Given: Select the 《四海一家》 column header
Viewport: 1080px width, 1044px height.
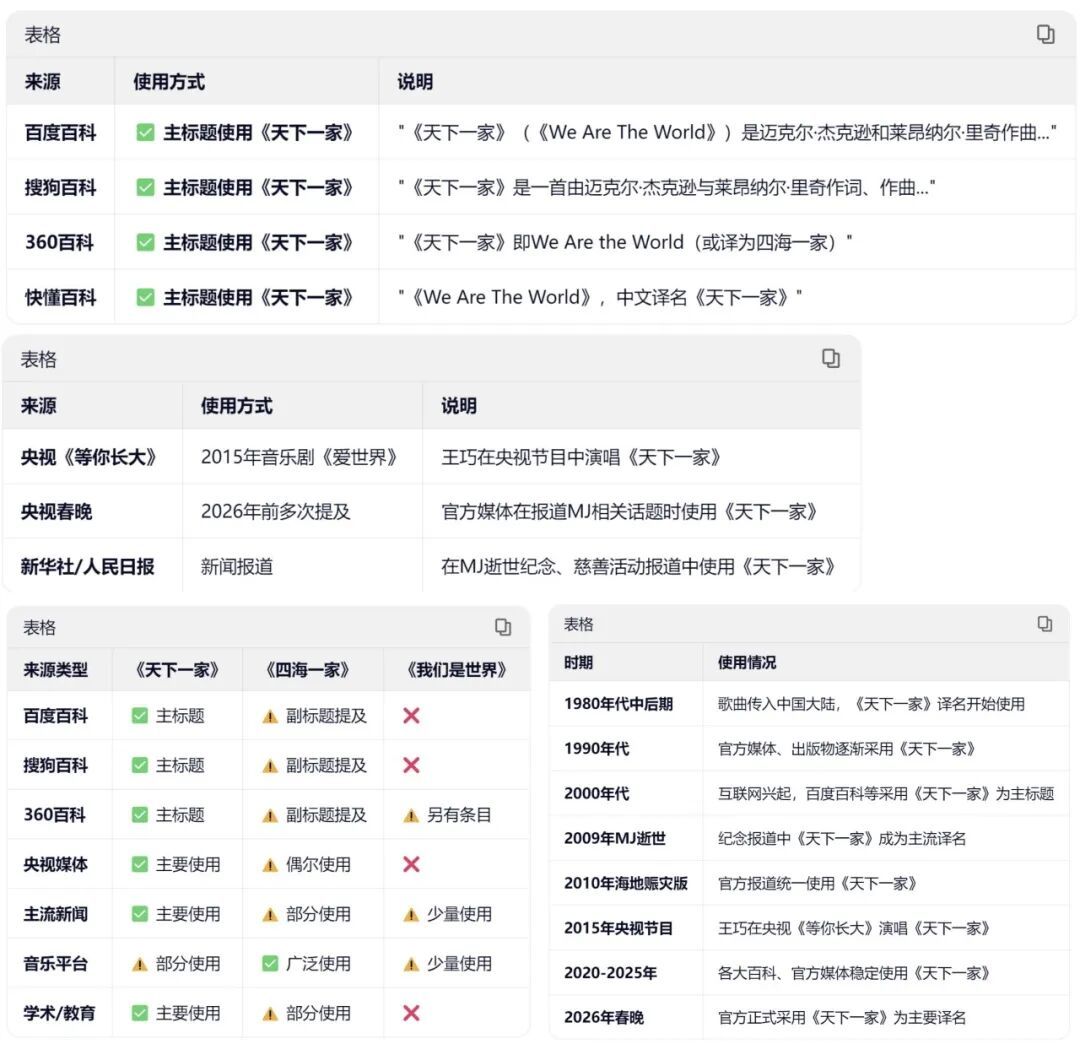Looking at the screenshot, I should tap(307, 669).
